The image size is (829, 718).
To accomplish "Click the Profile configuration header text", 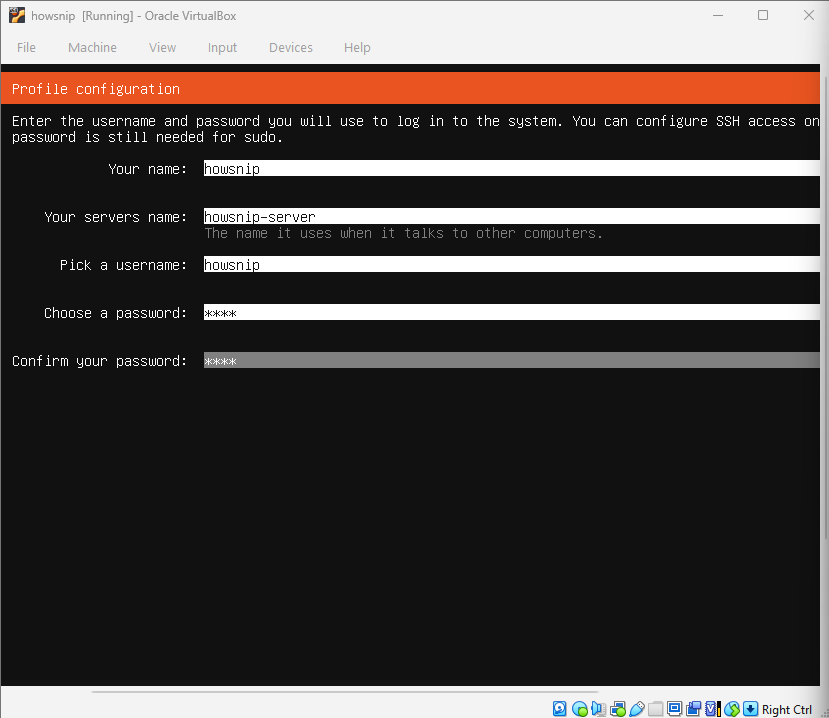I will 96,89.
